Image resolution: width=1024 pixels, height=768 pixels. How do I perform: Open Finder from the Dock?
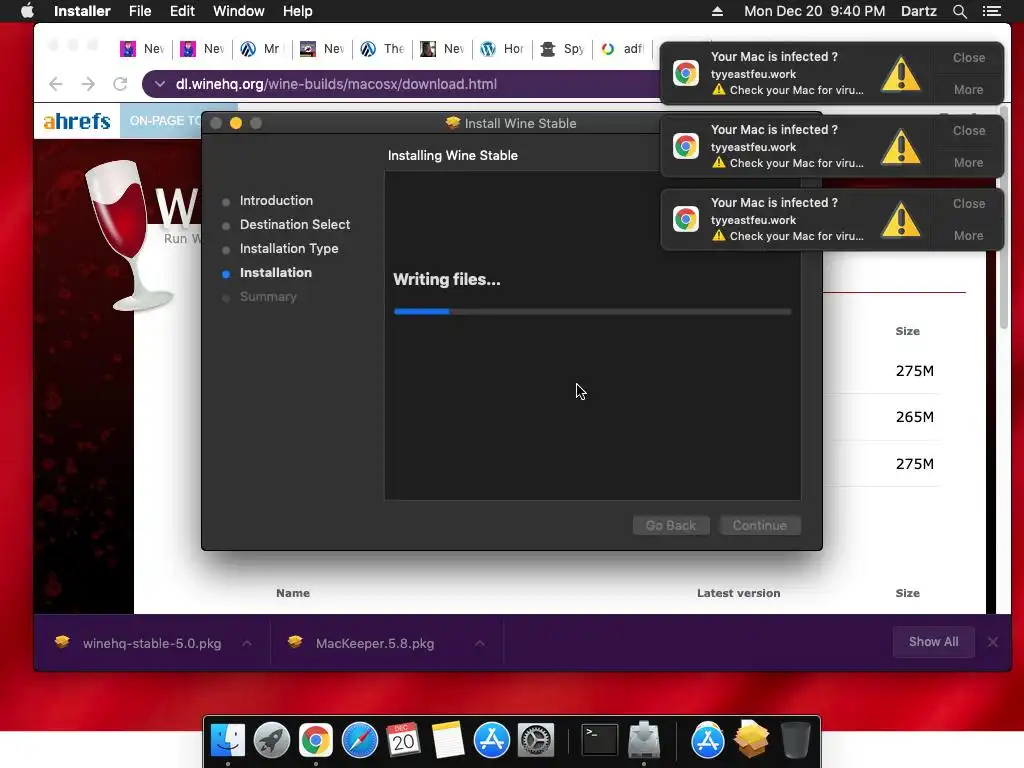228,740
